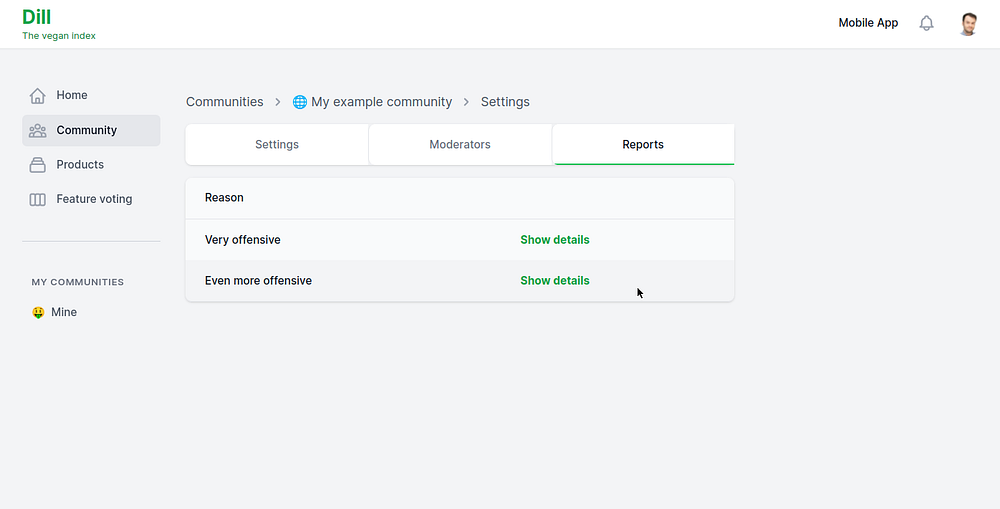The image size is (1000, 509).
Task: Open My example community breadcrumb link
Action: tap(381, 102)
